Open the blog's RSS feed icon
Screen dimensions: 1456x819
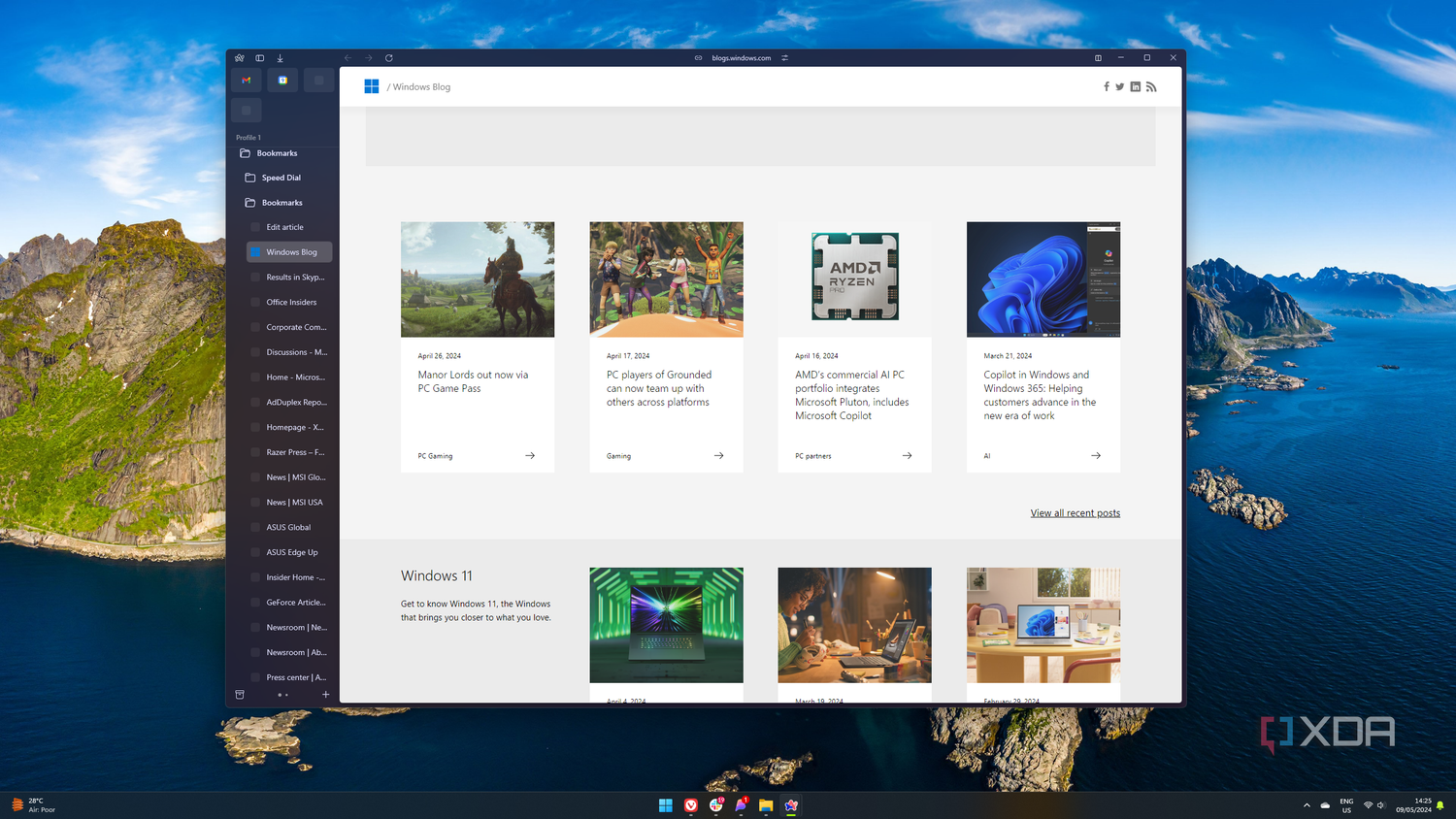click(1151, 87)
